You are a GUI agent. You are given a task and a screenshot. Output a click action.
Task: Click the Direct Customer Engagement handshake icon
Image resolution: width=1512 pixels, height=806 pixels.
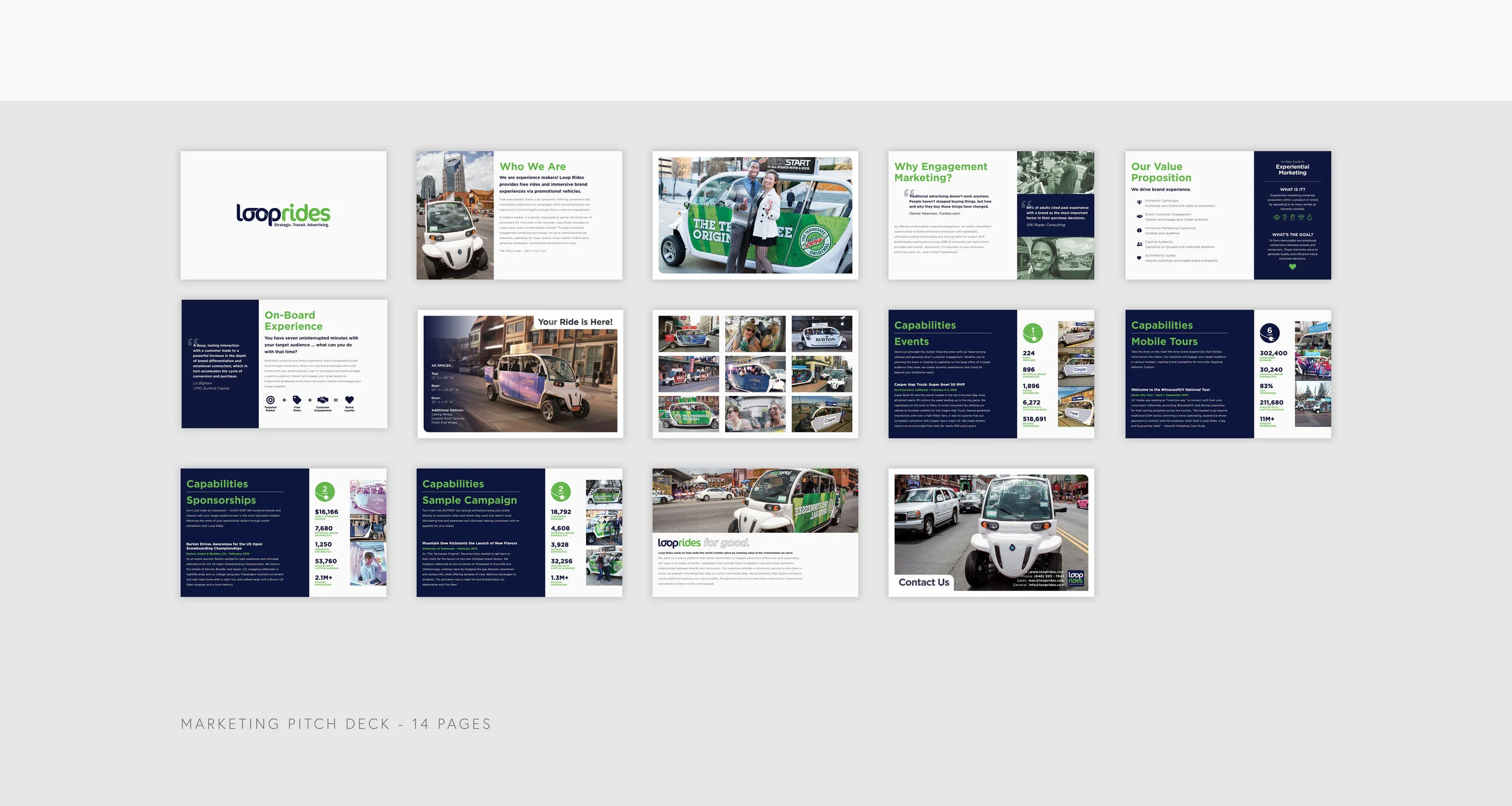[1139, 216]
